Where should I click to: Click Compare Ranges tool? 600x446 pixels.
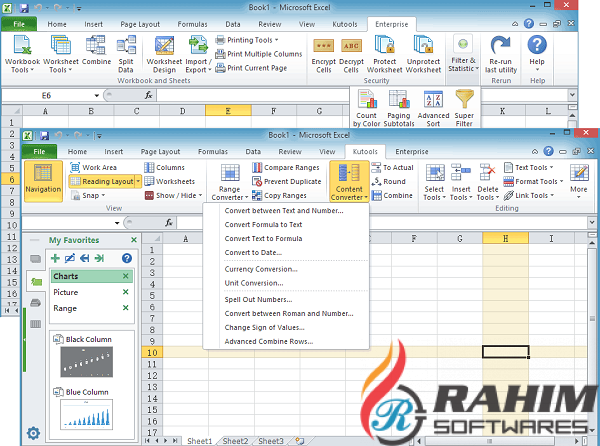tap(285, 168)
